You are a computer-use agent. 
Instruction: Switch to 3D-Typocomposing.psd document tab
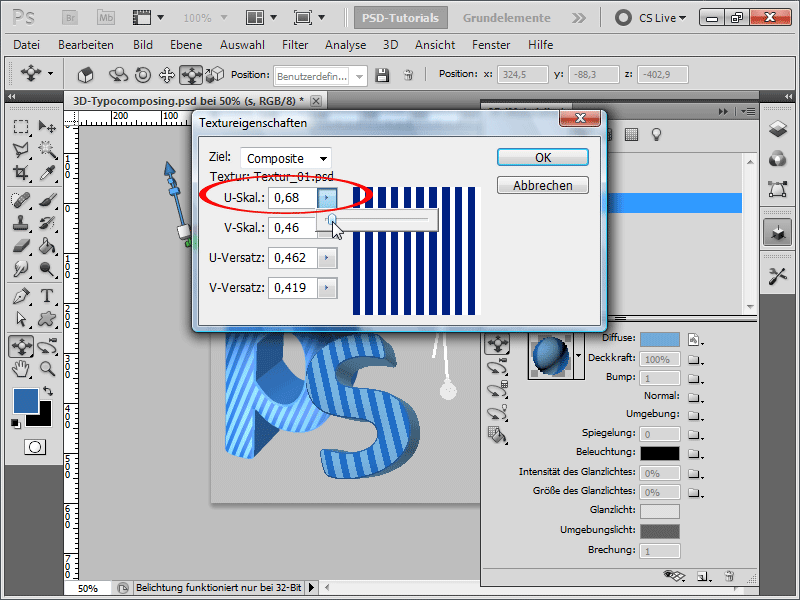pyautogui.click(x=188, y=101)
